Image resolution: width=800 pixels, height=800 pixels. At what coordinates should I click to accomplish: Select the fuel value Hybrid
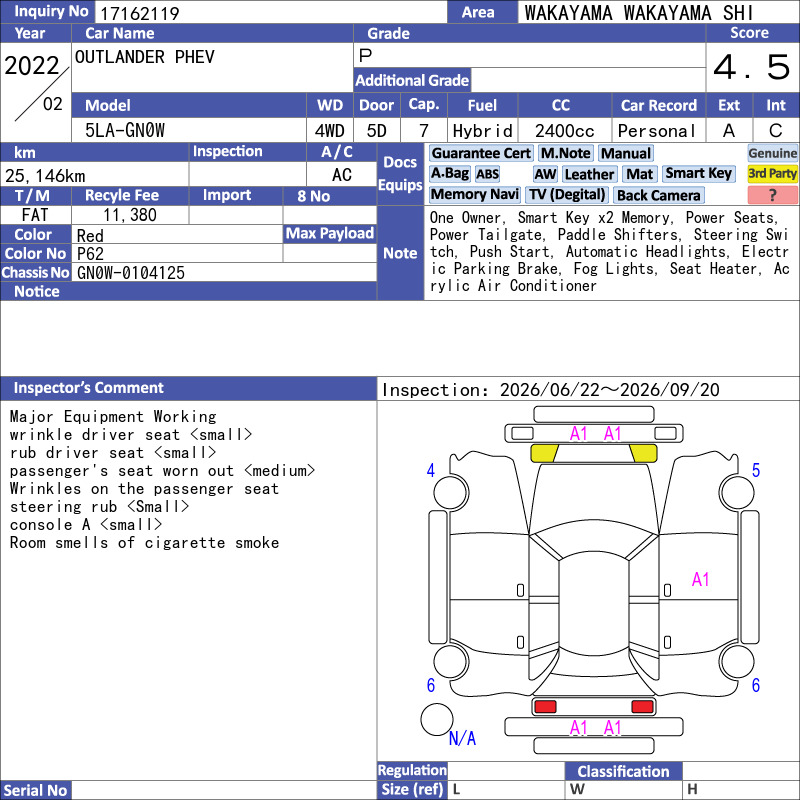point(482,131)
